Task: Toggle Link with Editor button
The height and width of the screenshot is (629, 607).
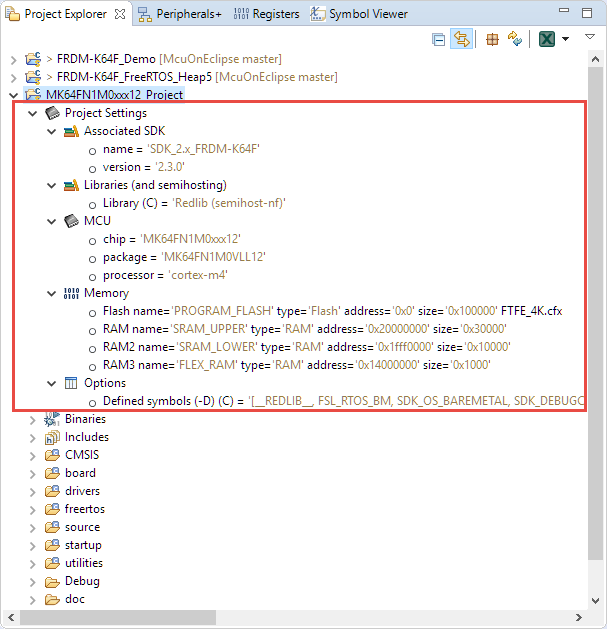Action: pyautogui.click(x=462, y=39)
